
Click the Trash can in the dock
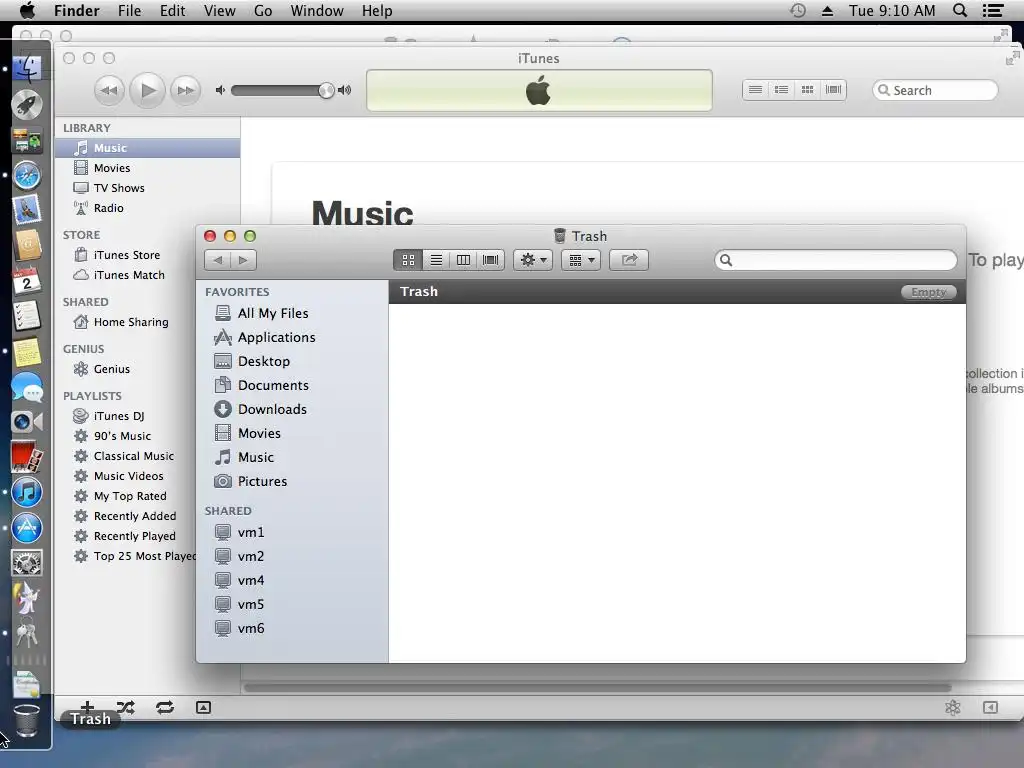click(27, 720)
